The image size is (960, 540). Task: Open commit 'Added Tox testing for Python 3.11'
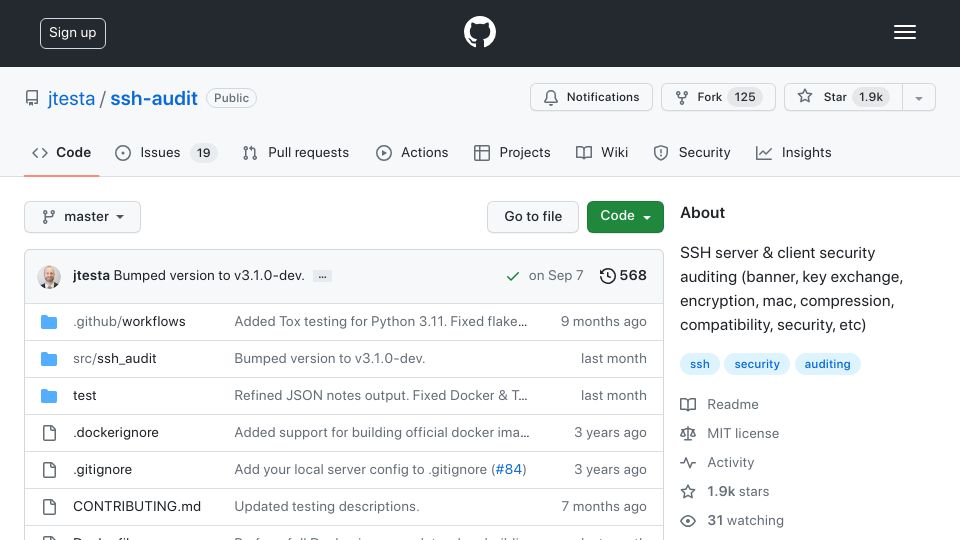coord(380,321)
